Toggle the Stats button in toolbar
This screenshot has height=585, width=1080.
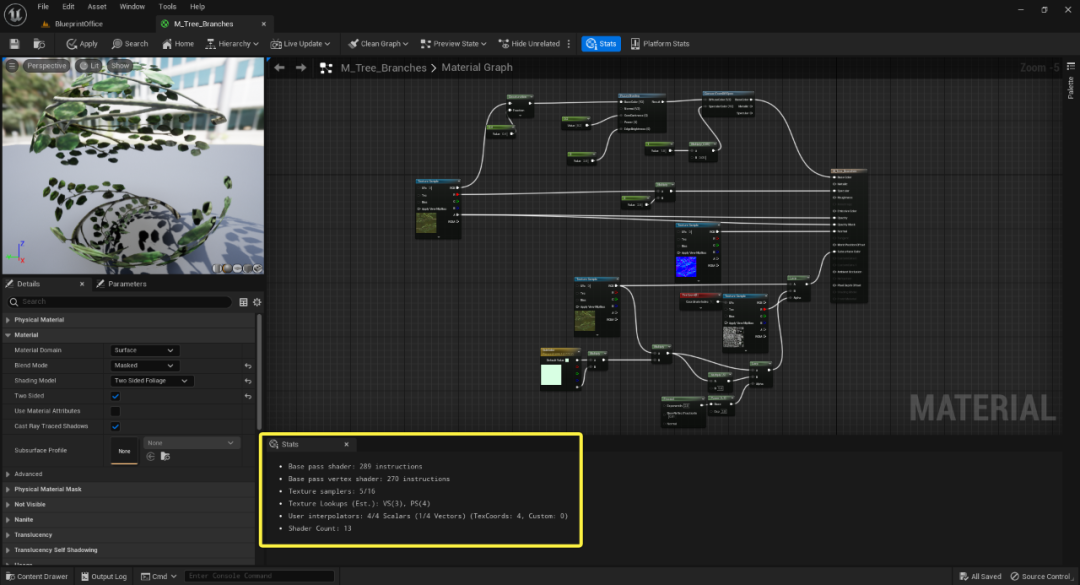pyautogui.click(x=601, y=43)
